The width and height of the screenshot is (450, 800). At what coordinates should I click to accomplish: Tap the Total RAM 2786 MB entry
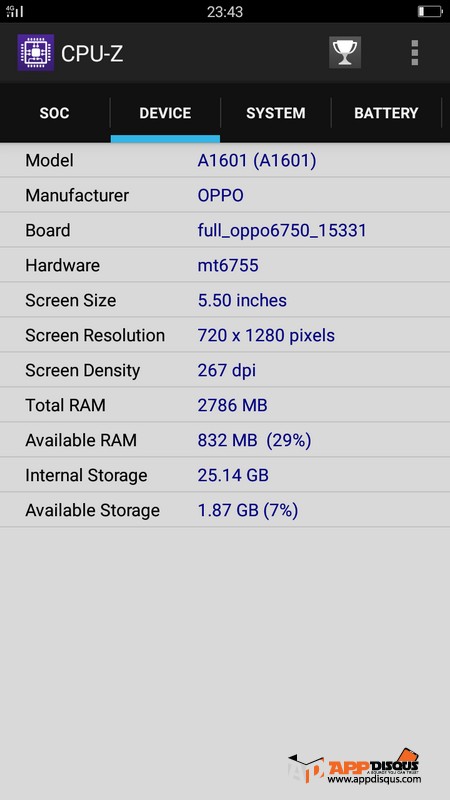pos(225,405)
